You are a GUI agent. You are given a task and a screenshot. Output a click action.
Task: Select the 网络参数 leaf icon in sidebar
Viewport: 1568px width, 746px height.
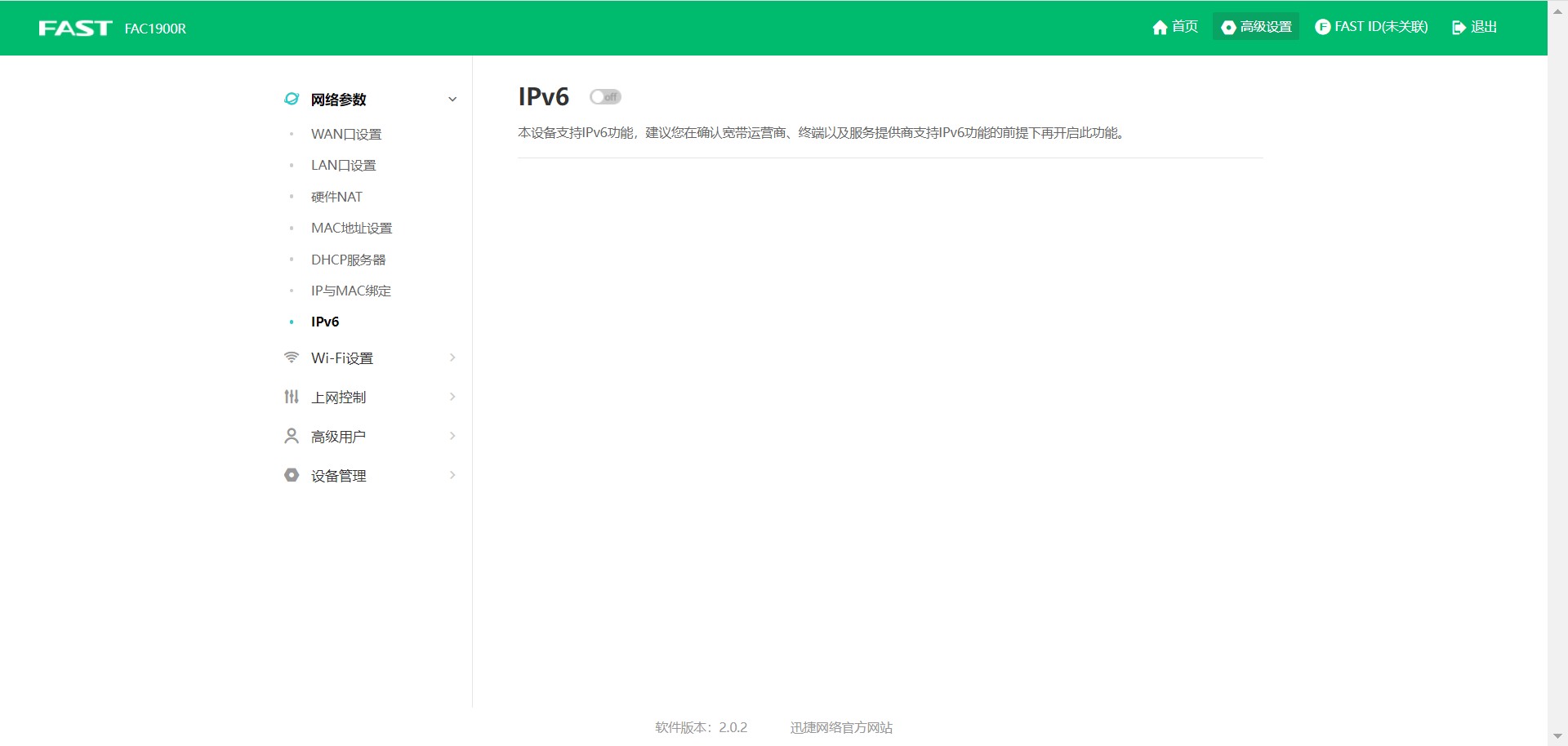(x=292, y=99)
